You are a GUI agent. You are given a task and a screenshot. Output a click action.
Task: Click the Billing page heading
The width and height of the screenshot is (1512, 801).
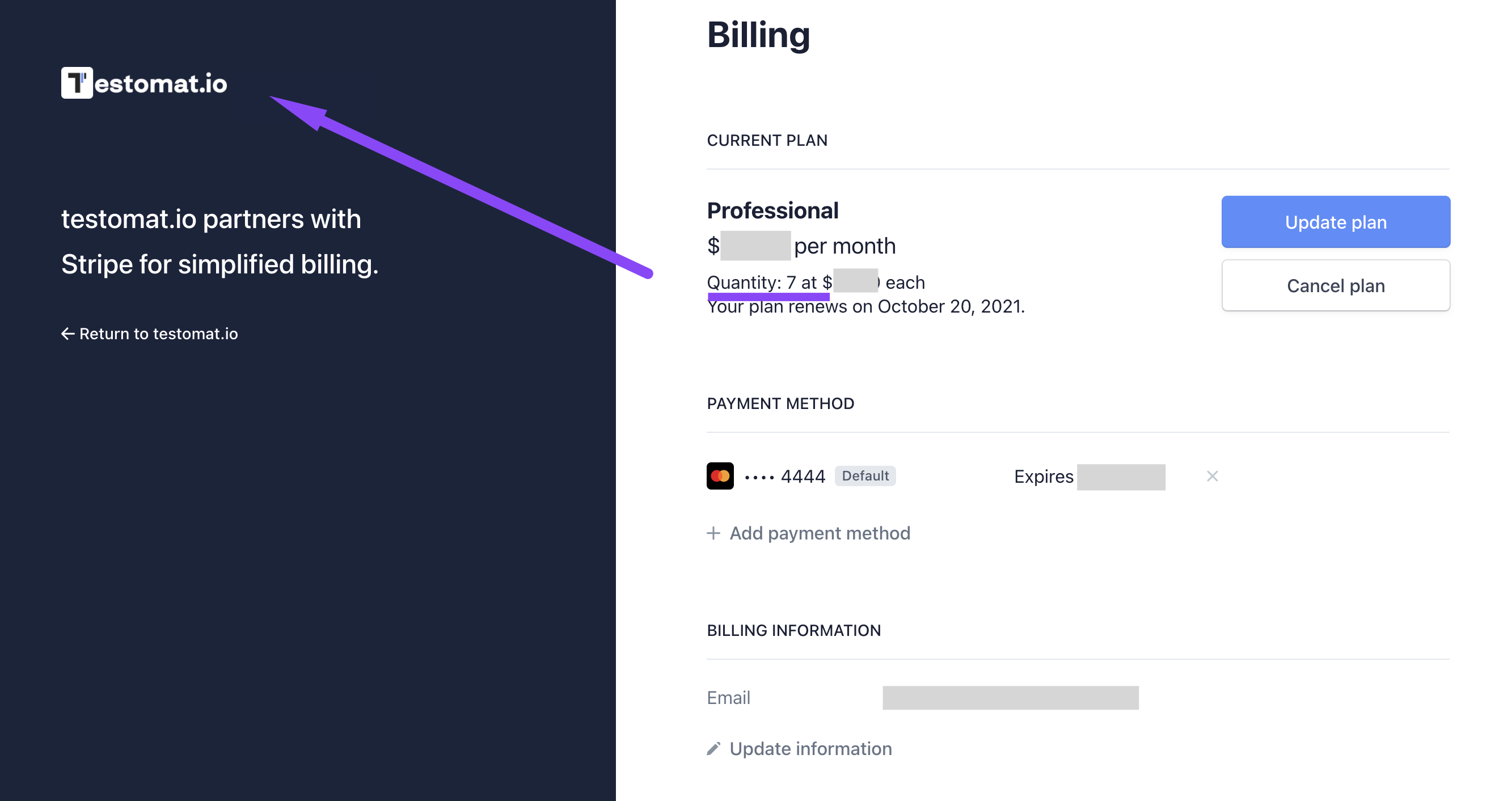coord(758,34)
